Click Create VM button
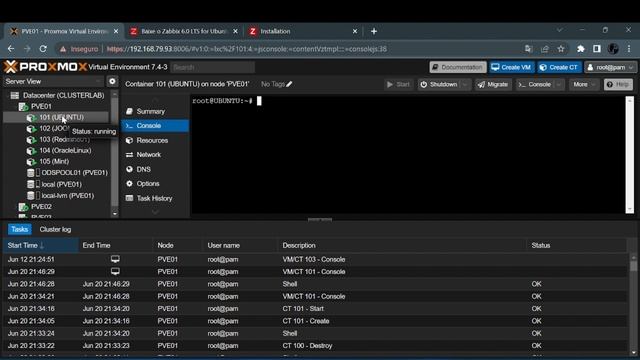 (x=511, y=67)
